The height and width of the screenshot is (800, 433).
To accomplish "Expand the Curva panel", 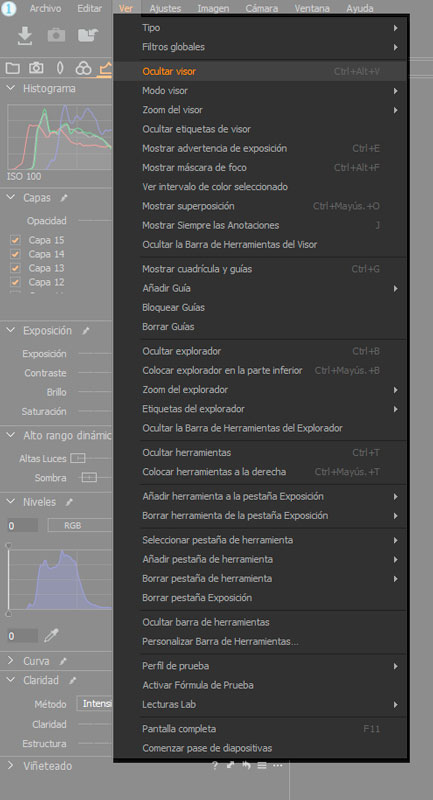I will 11,661.
